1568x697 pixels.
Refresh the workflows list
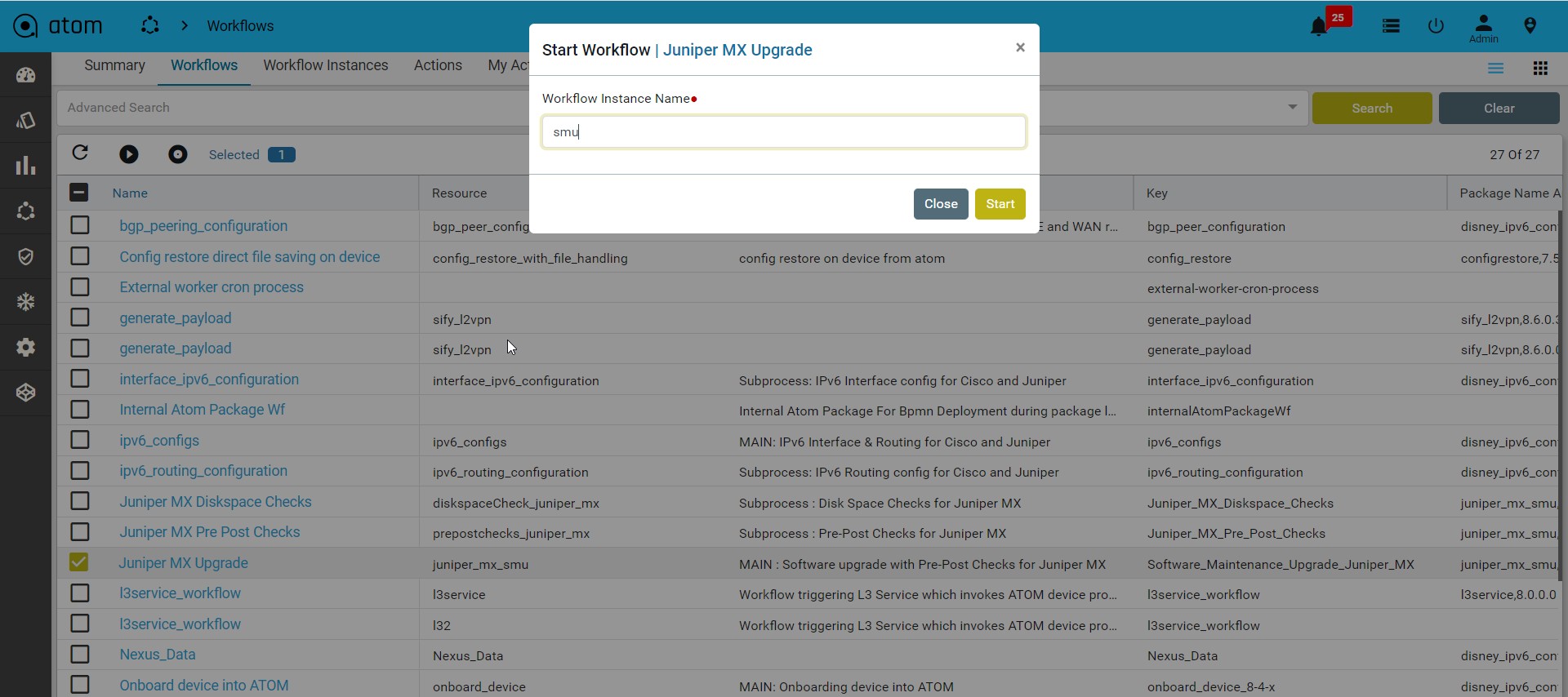(x=80, y=153)
